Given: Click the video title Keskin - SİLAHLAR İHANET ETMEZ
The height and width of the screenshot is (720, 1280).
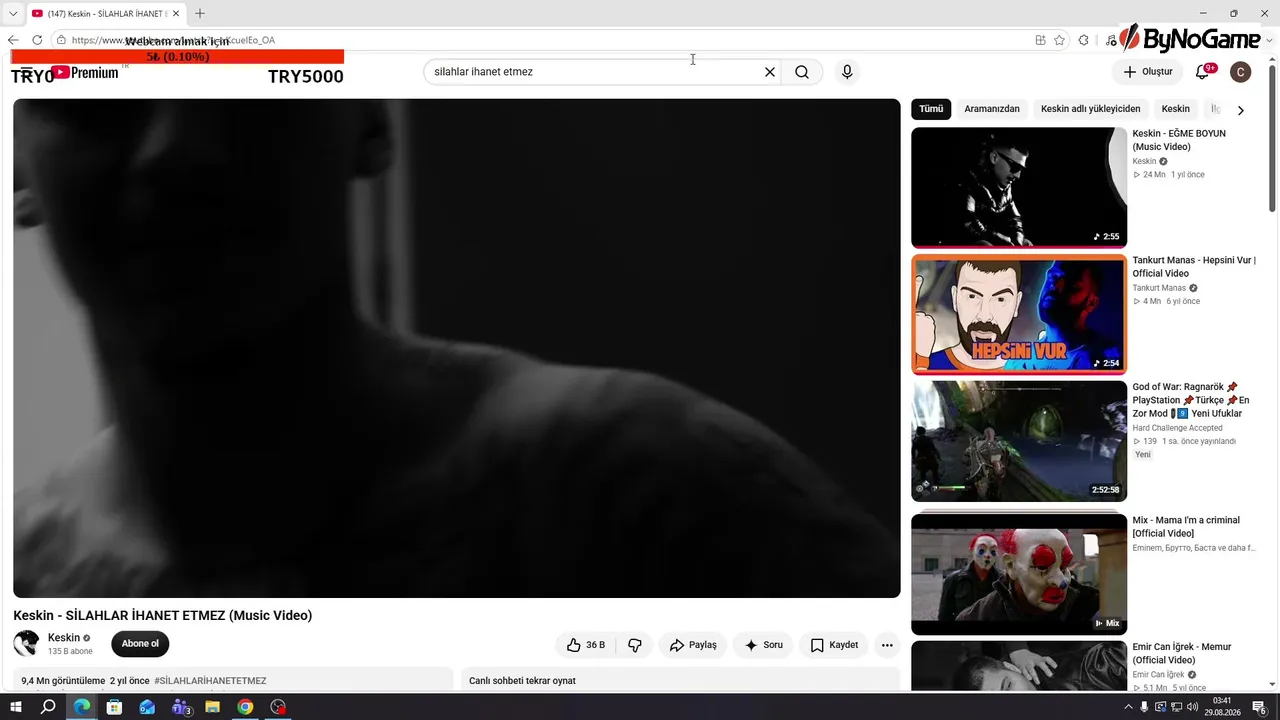Looking at the screenshot, I should click(x=163, y=616).
